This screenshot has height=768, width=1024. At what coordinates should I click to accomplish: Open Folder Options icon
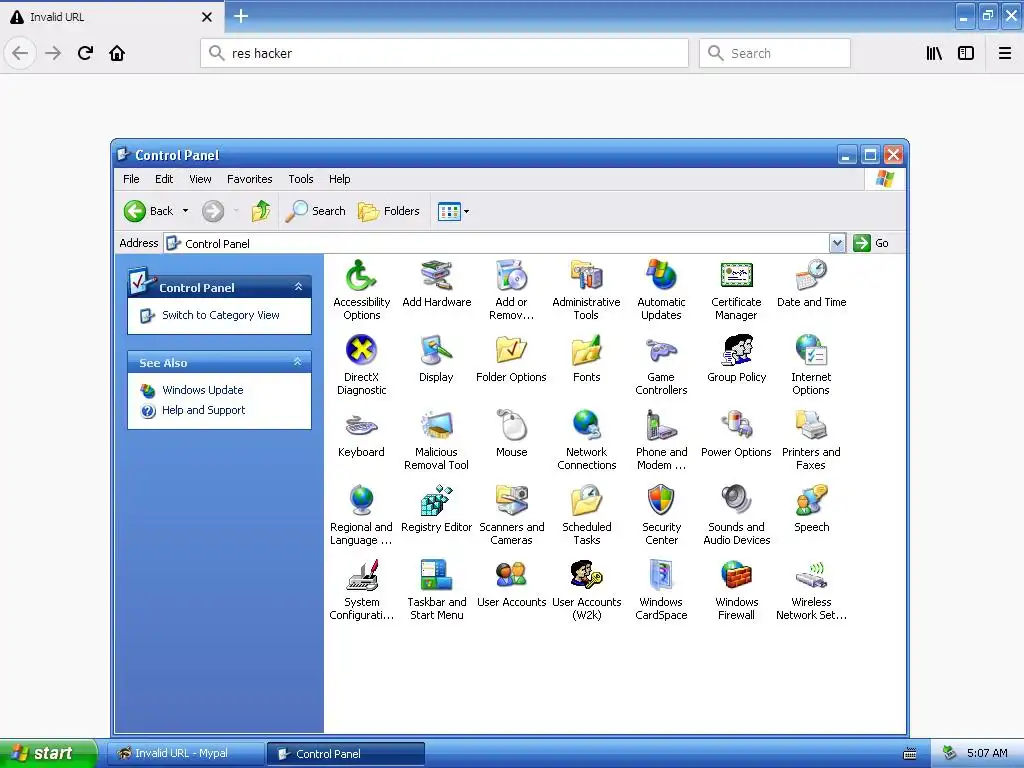[x=511, y=359]
